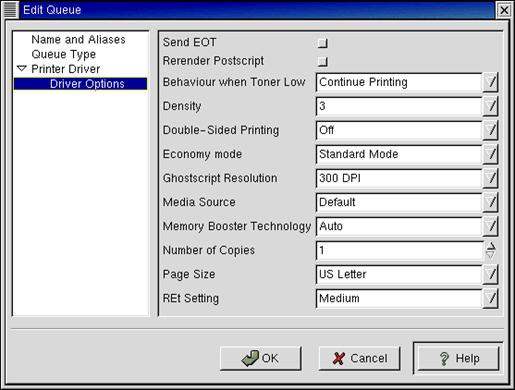515x390 pixels.
Task: Click the Memory Booster Auto field
Action: [x=399, y=226]
